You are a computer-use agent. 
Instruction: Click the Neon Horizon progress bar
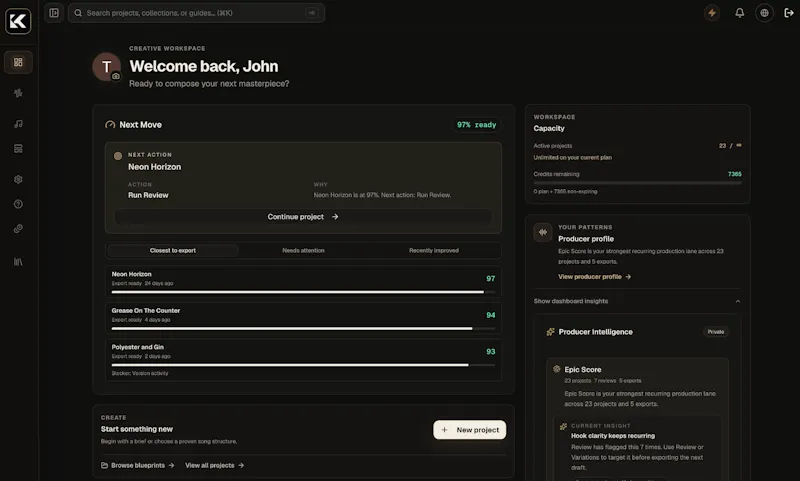(303, 292)
